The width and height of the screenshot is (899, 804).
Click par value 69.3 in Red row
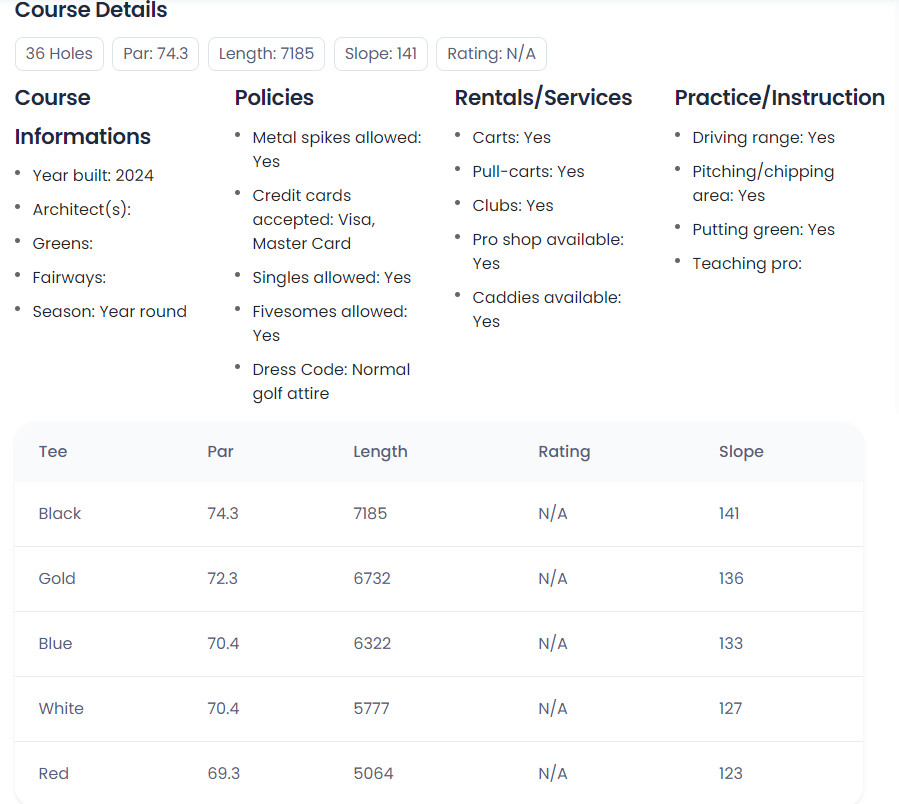[x=224, y=774]
